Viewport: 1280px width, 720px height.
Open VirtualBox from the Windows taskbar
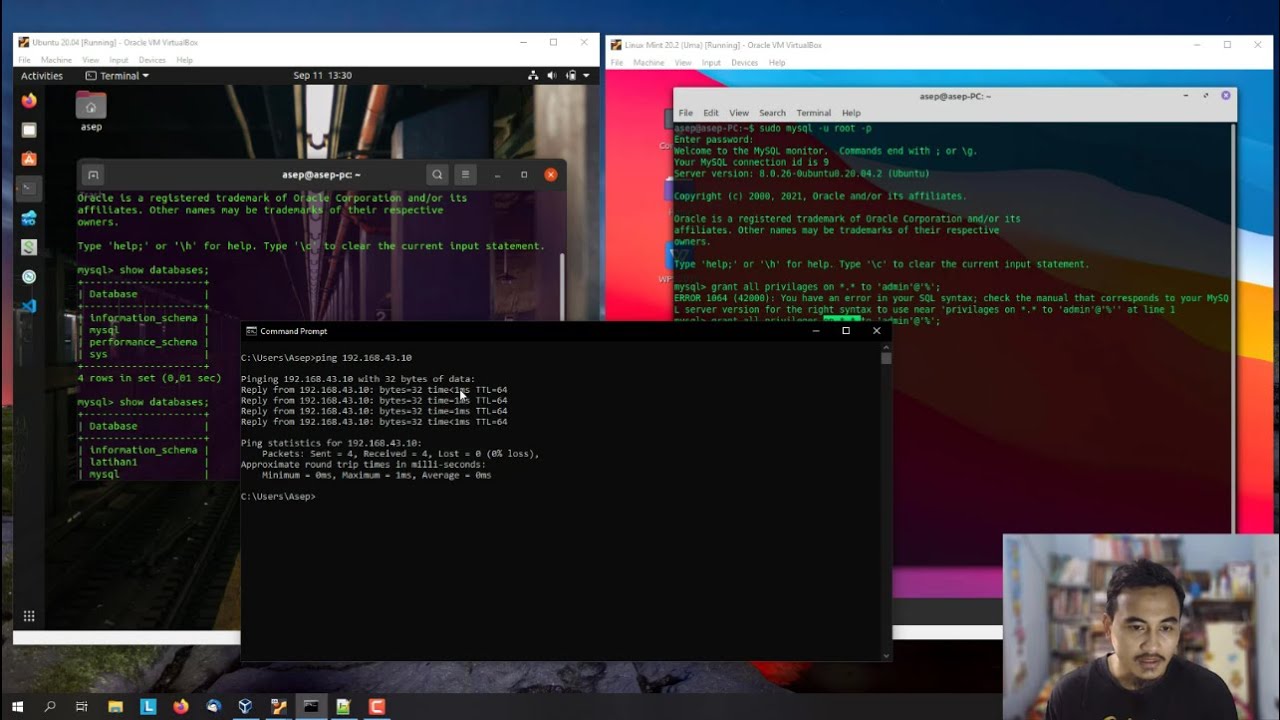click(x=245, y=706)
